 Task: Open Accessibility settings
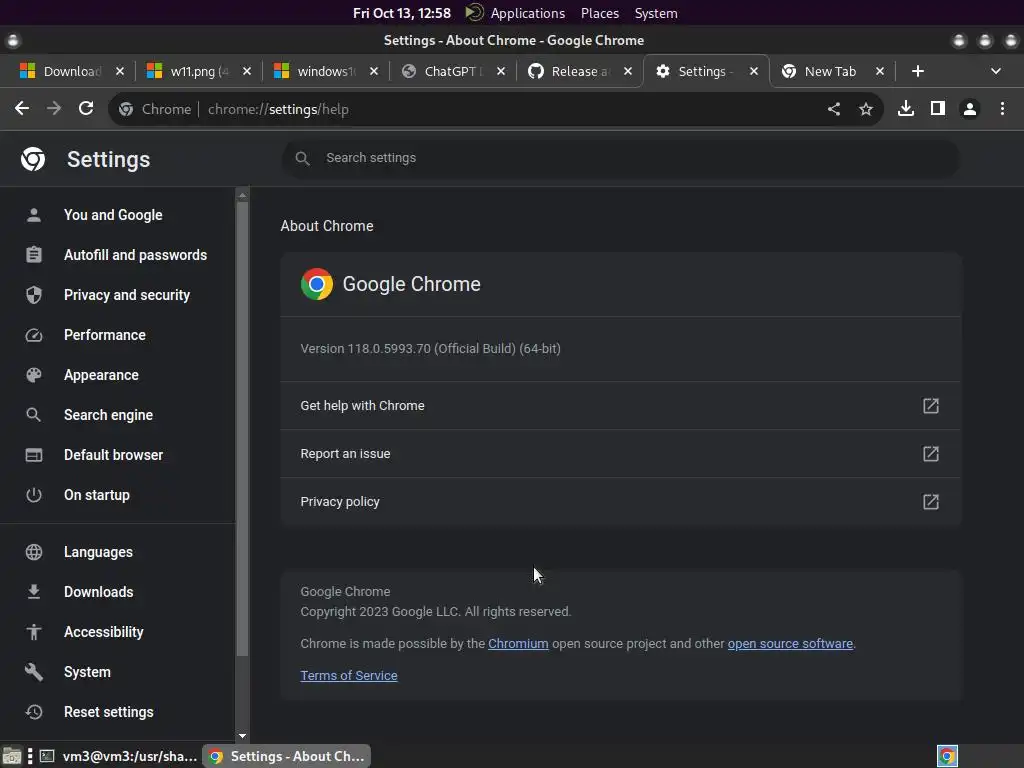tap(118, 632)
